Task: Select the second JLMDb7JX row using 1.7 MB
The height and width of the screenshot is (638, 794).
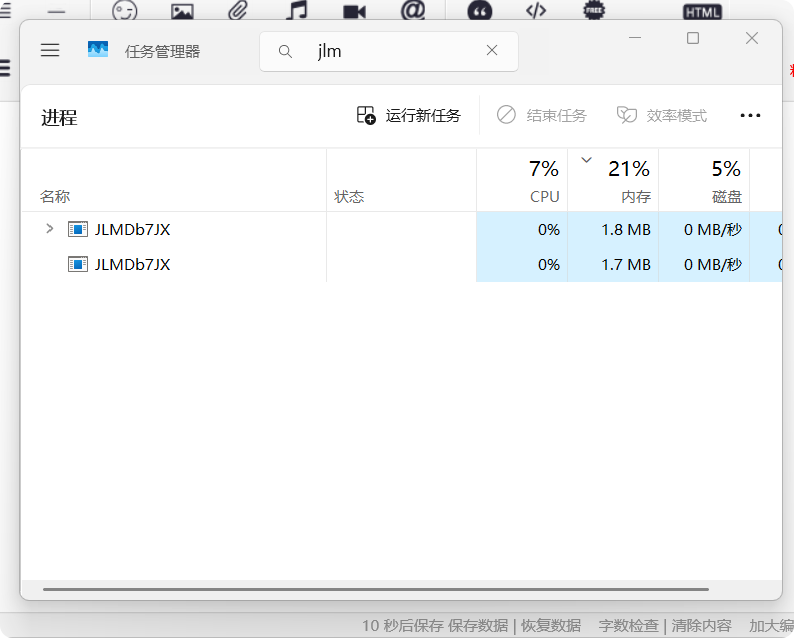Action: click(401, 264)
